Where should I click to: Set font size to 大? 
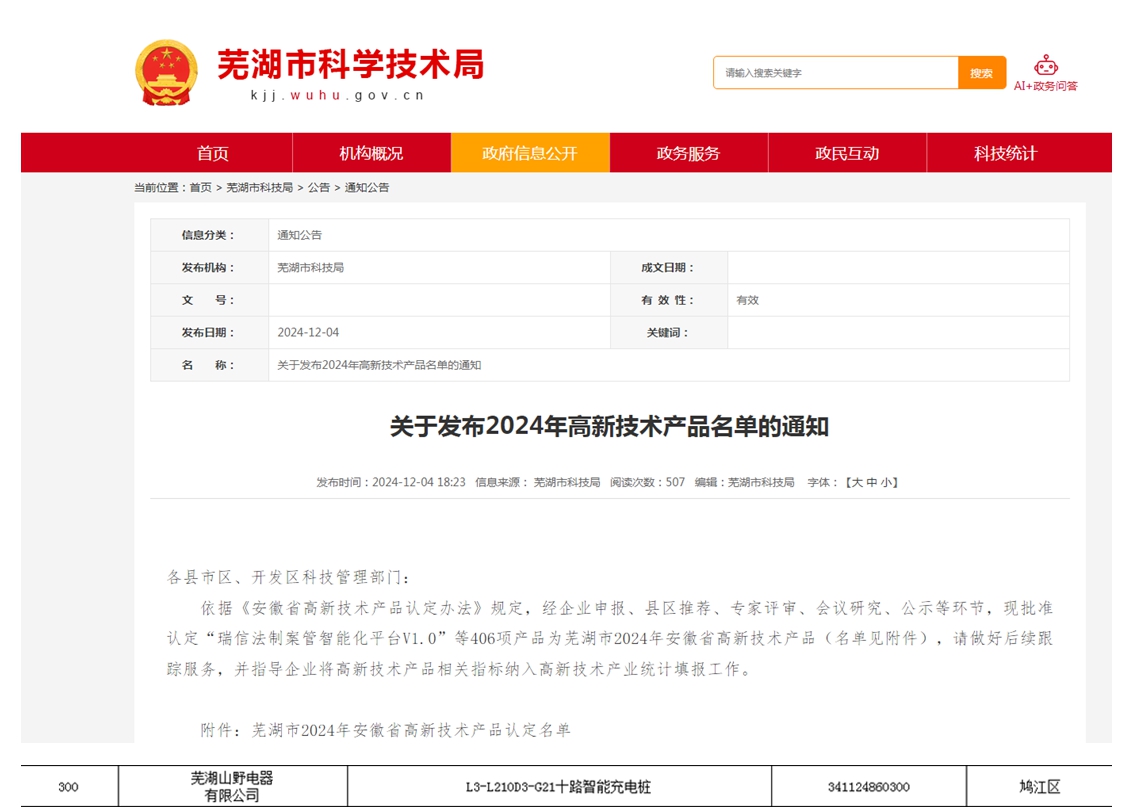(x=858, y=482)
